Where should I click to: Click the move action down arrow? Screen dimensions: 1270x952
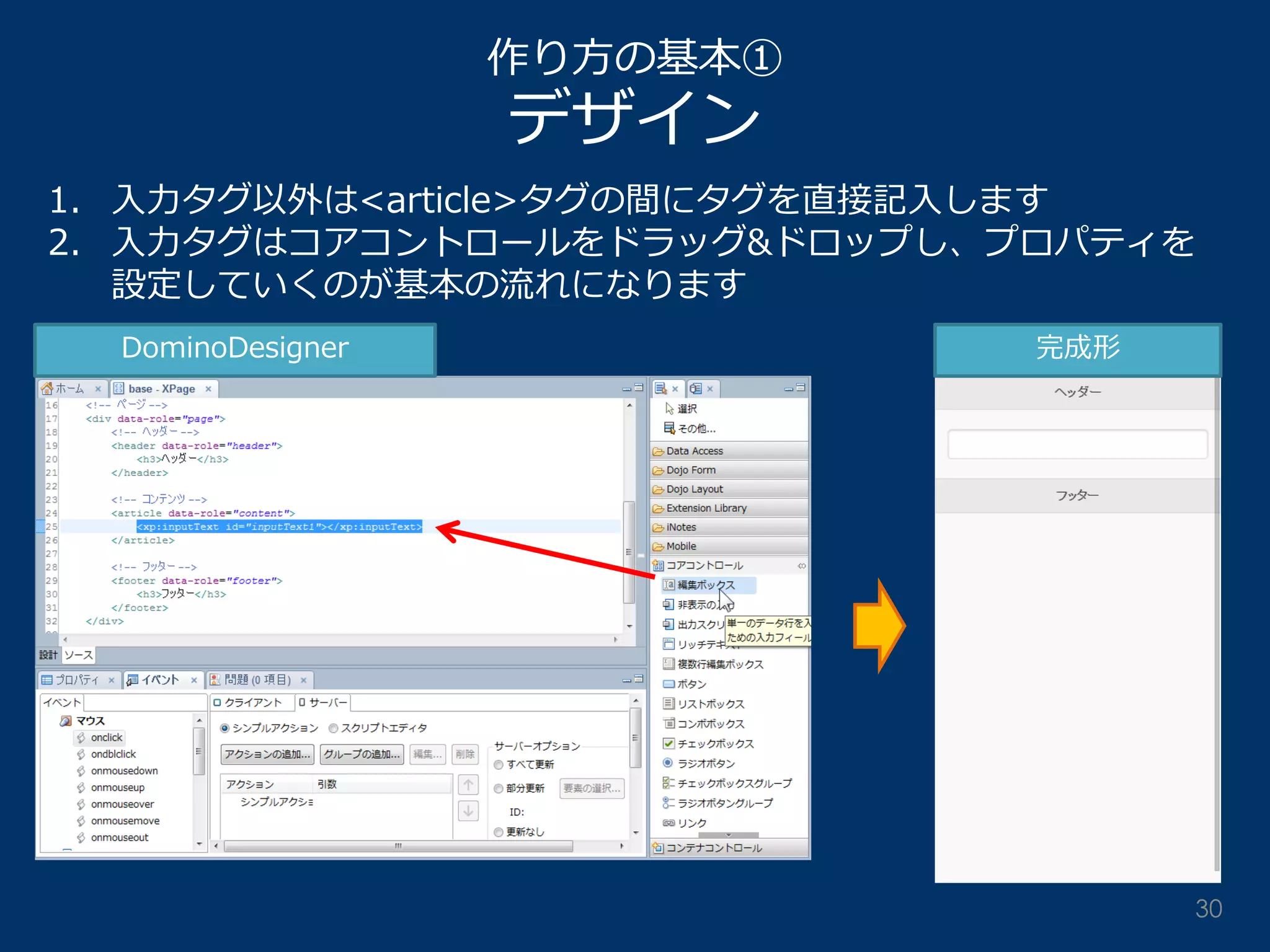468,810
